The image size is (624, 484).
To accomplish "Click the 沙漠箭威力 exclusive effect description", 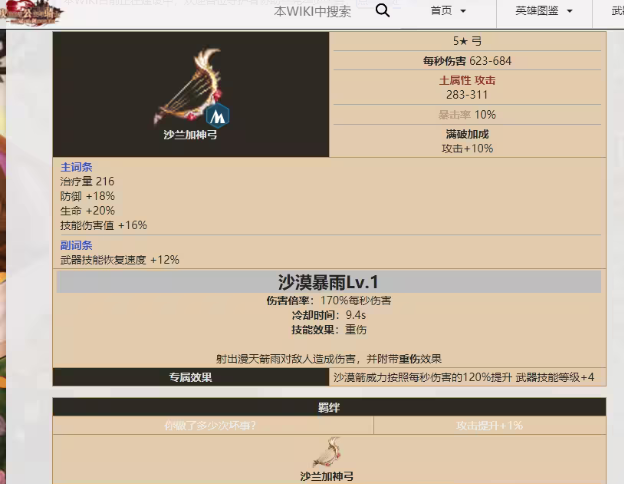I will (x=464, y=377).
